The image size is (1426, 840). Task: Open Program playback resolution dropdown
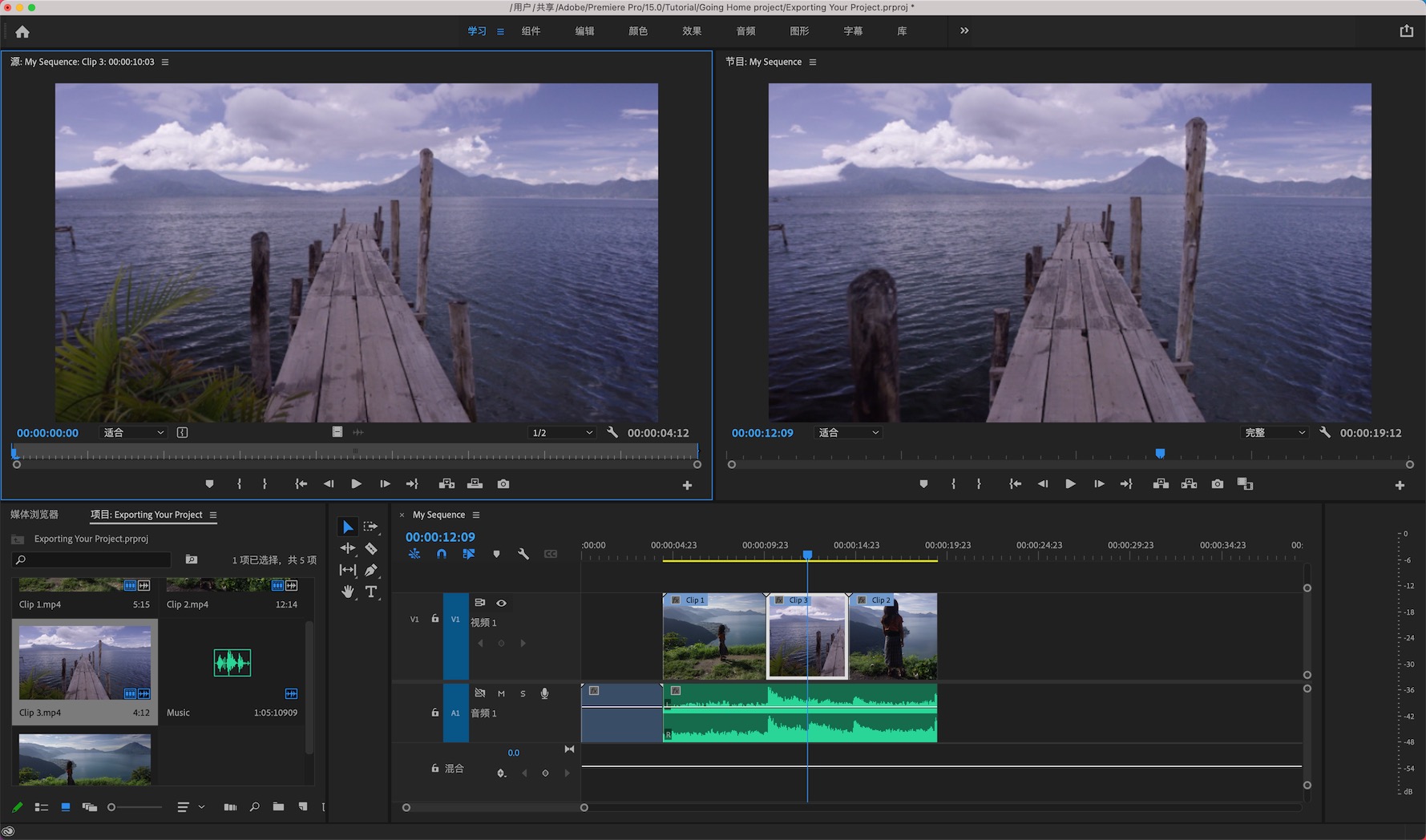point(1275,433)
